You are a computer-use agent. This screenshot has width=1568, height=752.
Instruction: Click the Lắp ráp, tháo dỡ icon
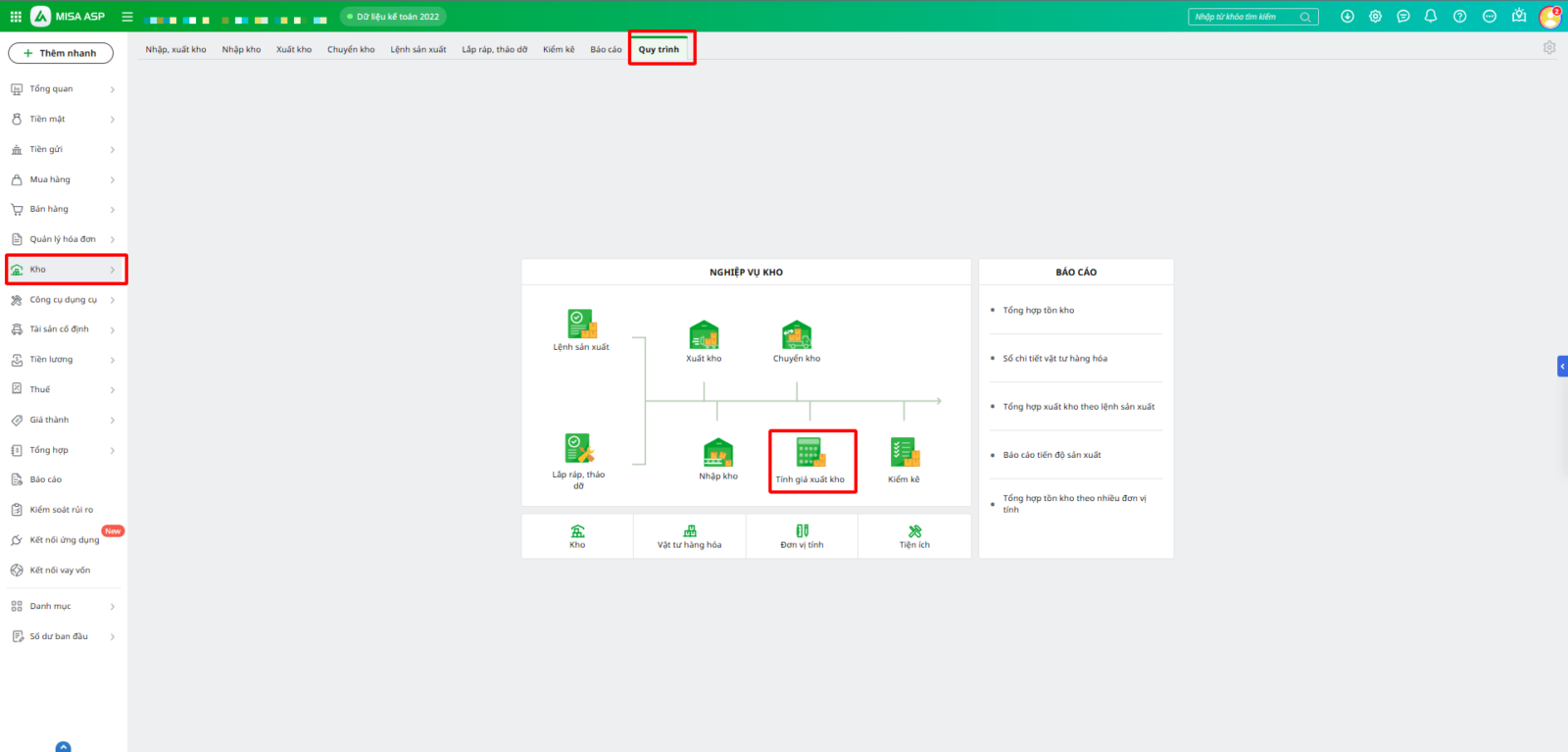pos(579,449)
